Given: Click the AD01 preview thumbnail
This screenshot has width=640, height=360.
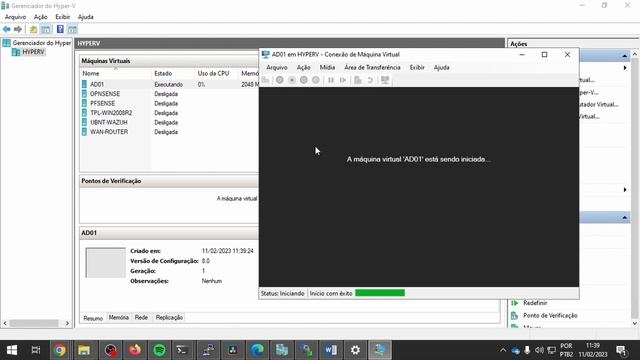Looking at the screenshot, I should (105, 262).
